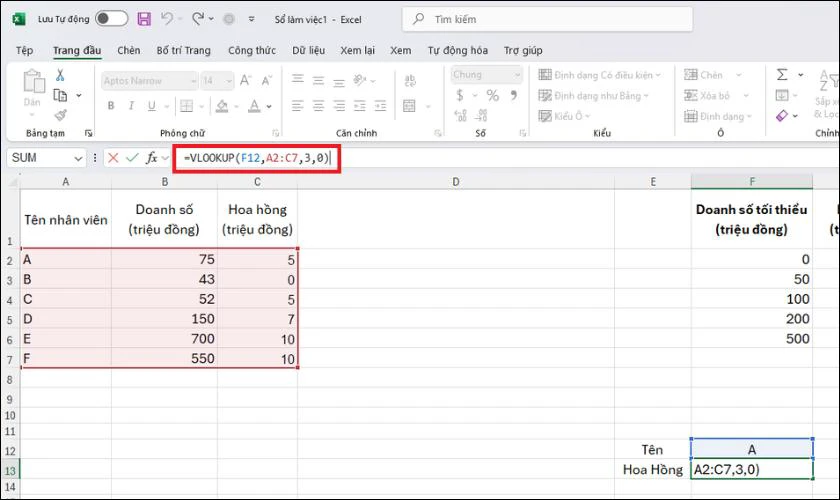Click the Copy icon
Screen dimensions: 840x500
[60, 95]
